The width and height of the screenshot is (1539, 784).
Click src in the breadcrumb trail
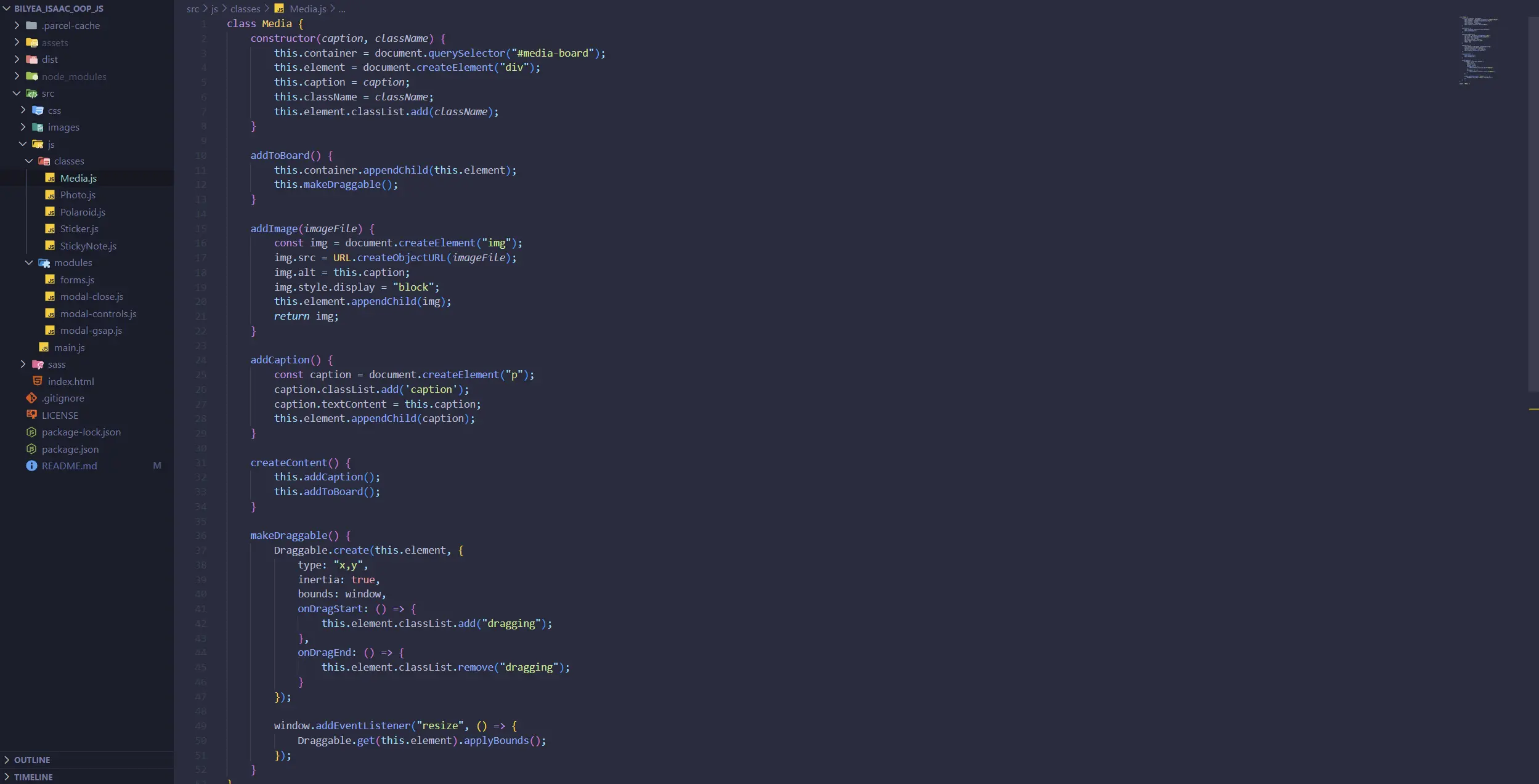pos(193,9)
